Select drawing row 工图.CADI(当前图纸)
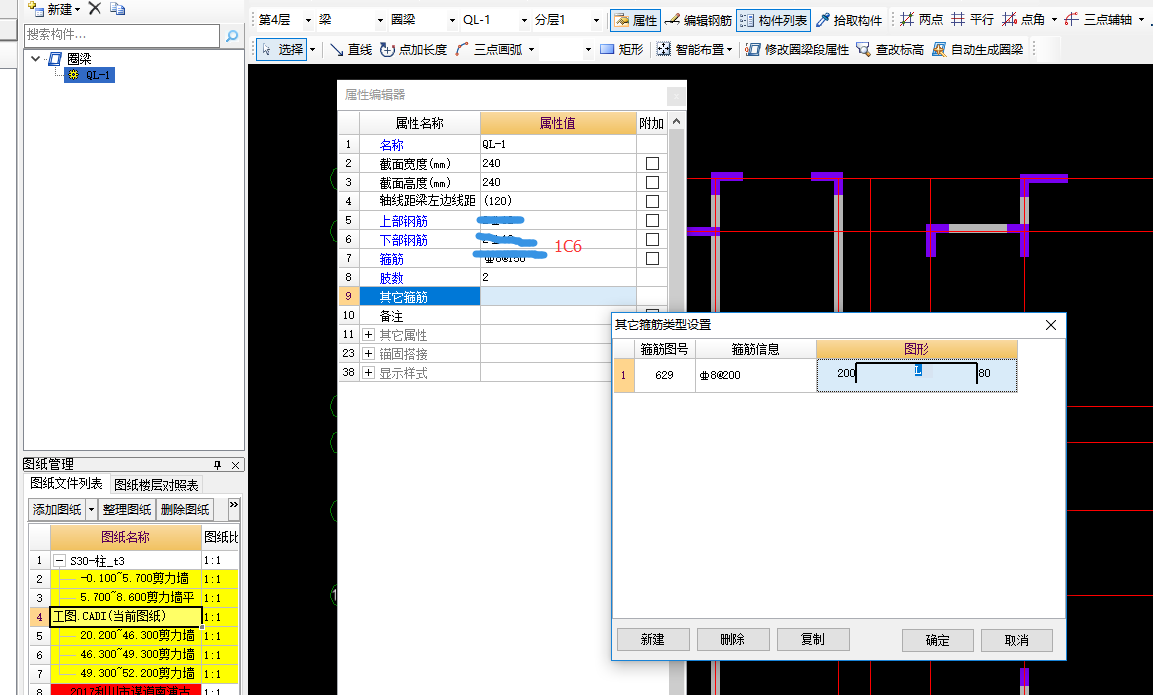 pos(126,616)
